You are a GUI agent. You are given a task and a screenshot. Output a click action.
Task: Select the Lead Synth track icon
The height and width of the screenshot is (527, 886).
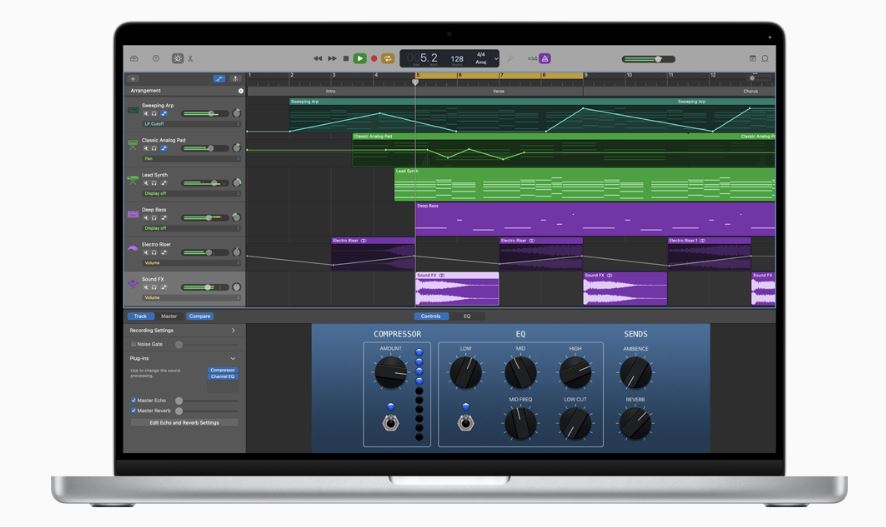pyautogui.click(x=133, y=180)
